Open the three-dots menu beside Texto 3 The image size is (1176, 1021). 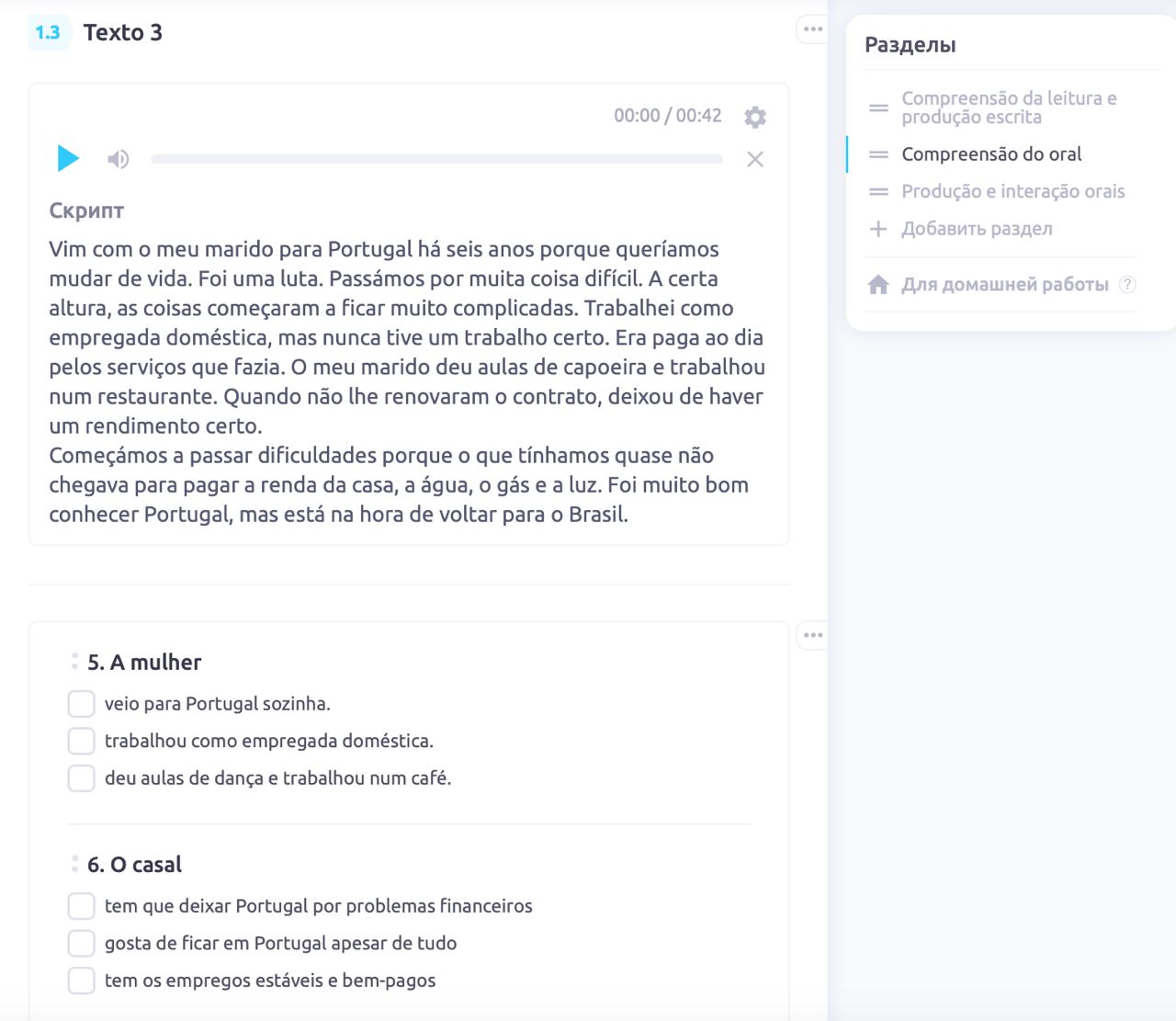point(812,29)
